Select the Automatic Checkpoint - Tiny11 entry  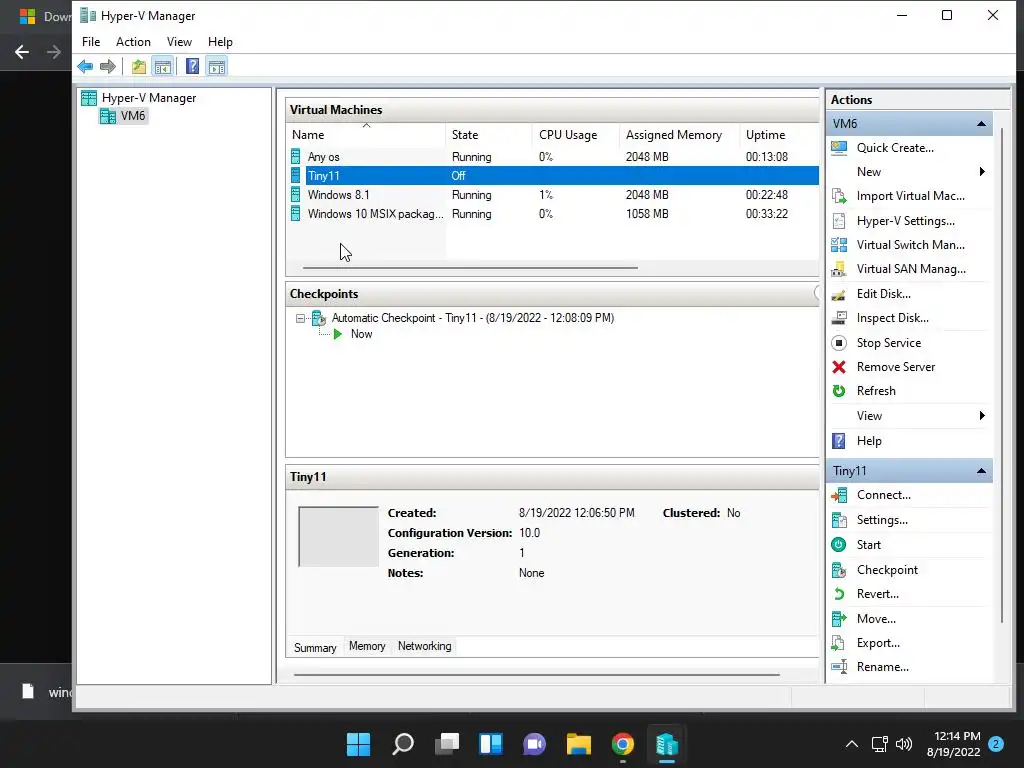point(472,318)
